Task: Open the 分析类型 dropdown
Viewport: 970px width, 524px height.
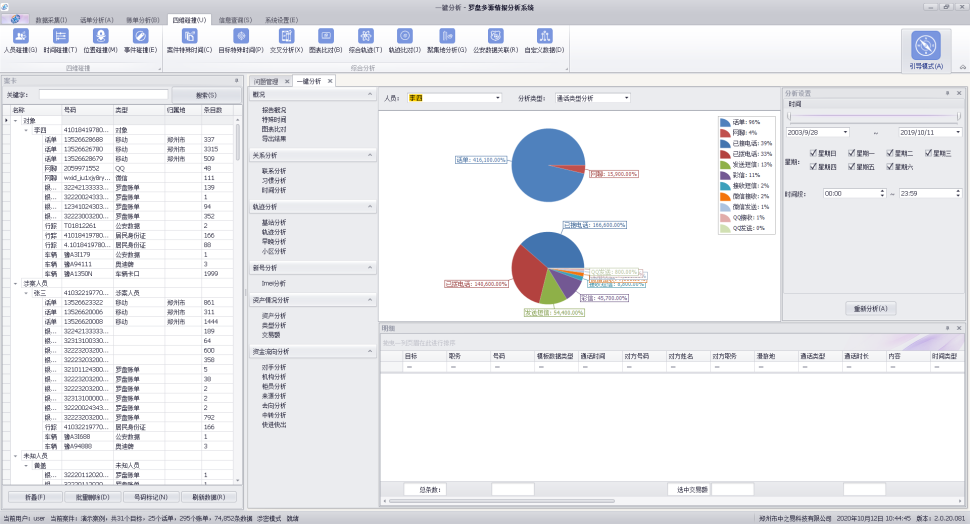Action: tap(592, 98)
